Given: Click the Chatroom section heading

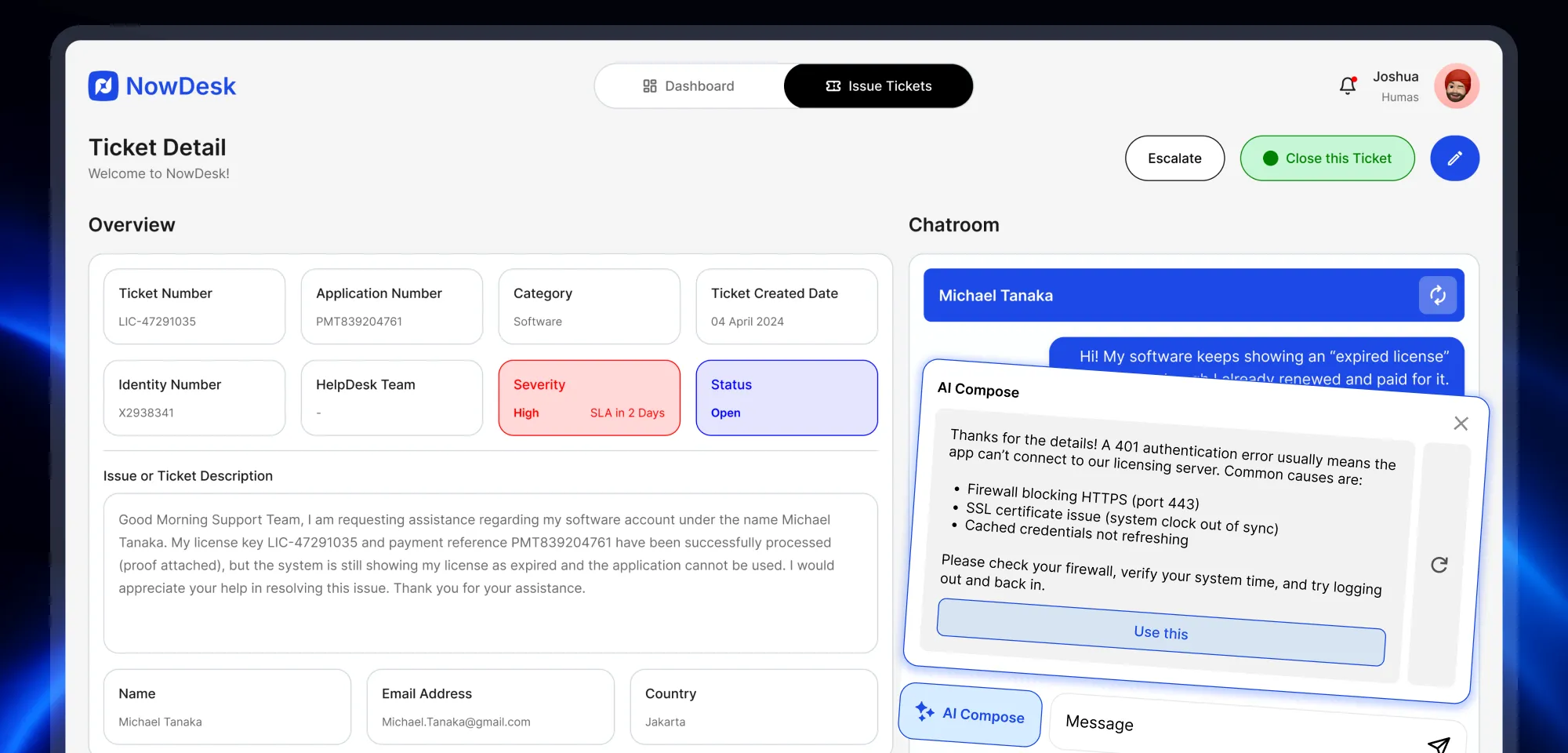Looking at the screenshot, I should point(953,225).
